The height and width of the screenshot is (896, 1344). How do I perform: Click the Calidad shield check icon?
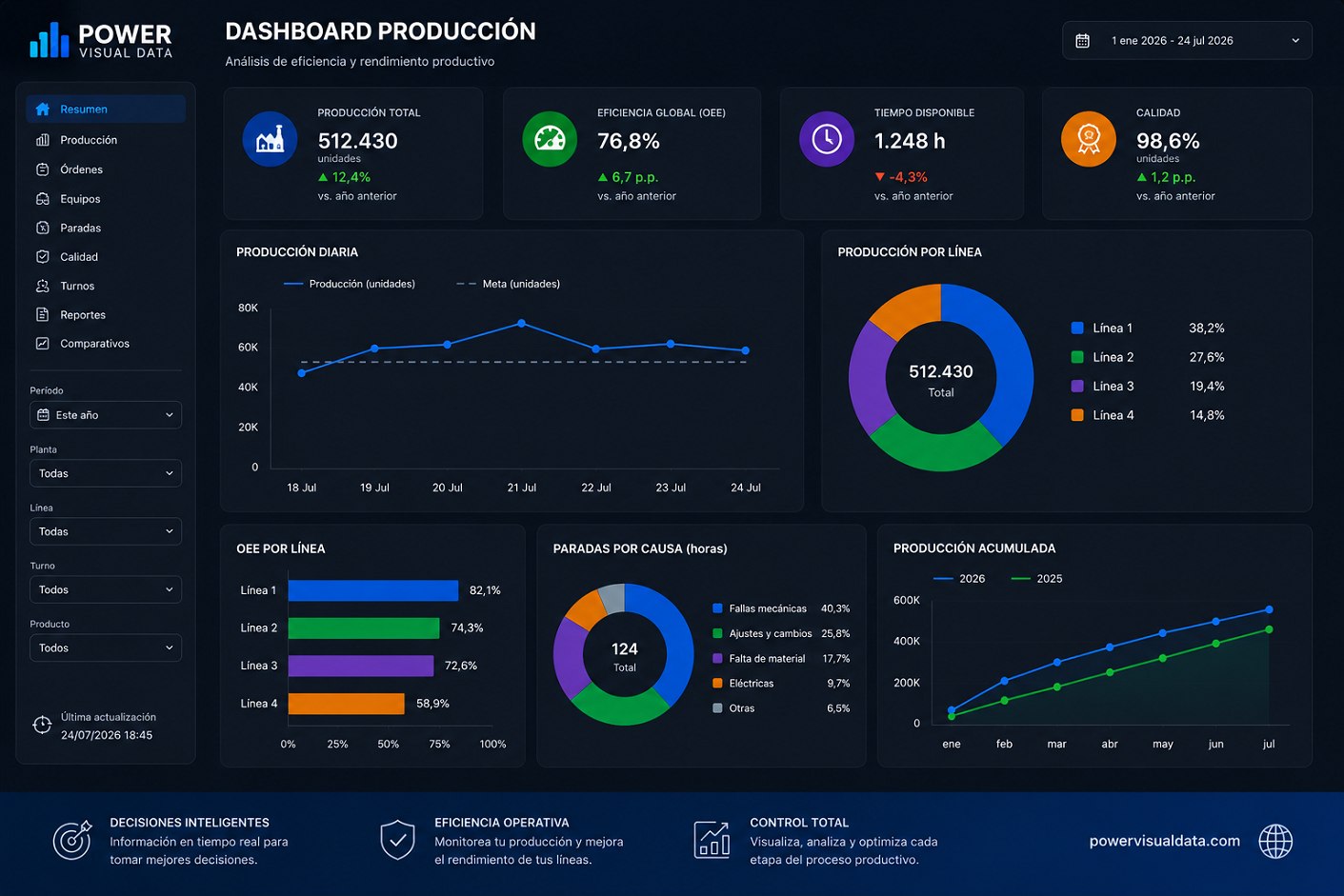point(43,257)
